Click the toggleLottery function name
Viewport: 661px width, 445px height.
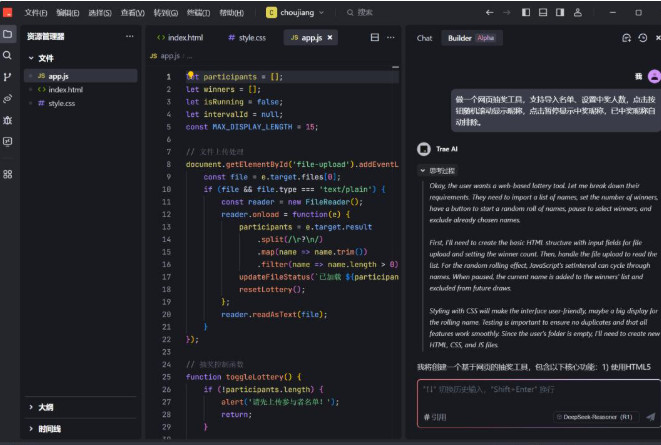[255, 377]
